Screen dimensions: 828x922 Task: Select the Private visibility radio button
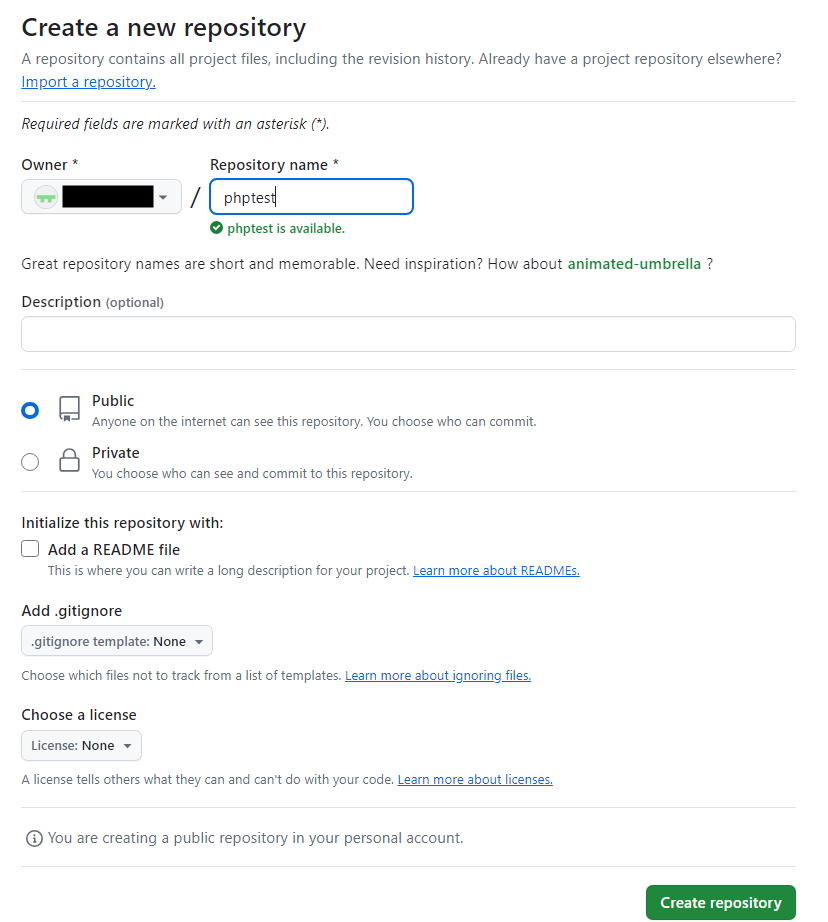coord(30,462)
